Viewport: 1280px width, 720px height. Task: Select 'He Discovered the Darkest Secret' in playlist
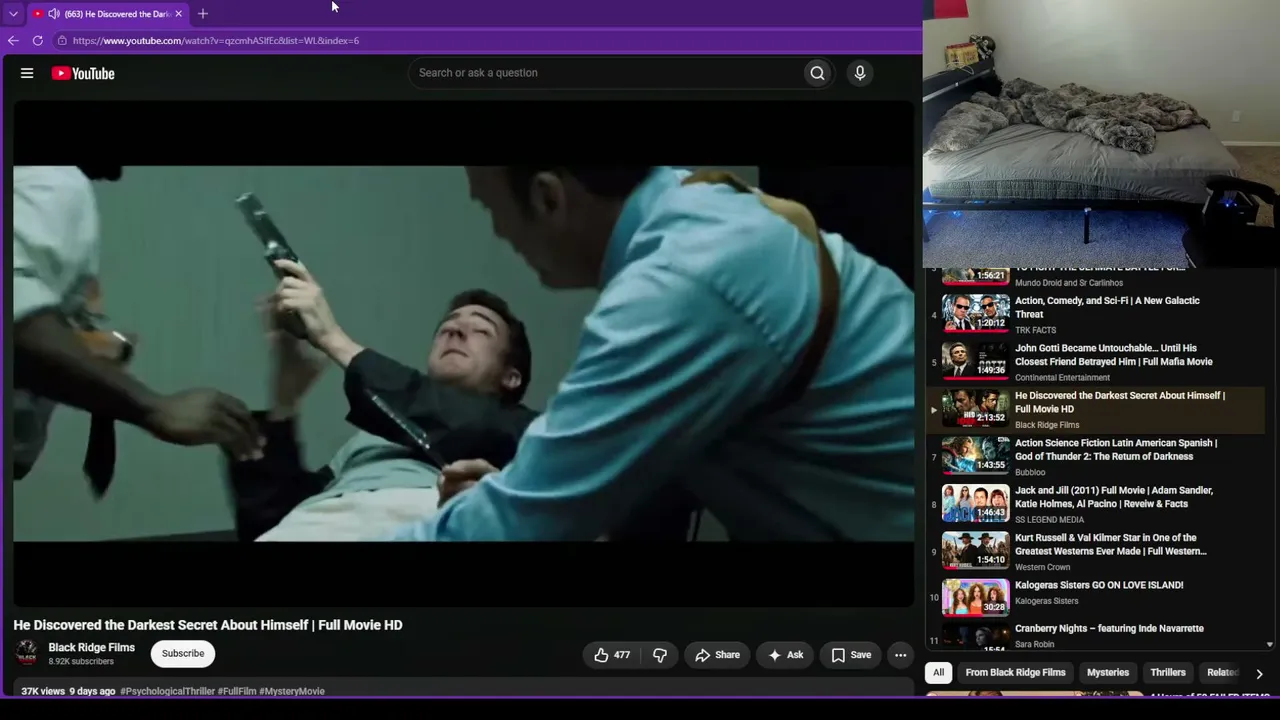coord(1120,402)
